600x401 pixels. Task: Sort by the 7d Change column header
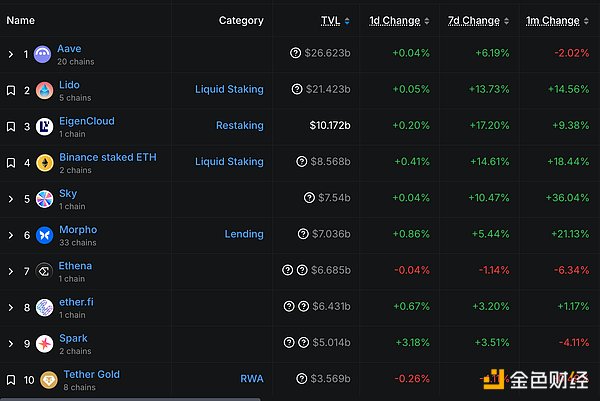tap(473, 20)
